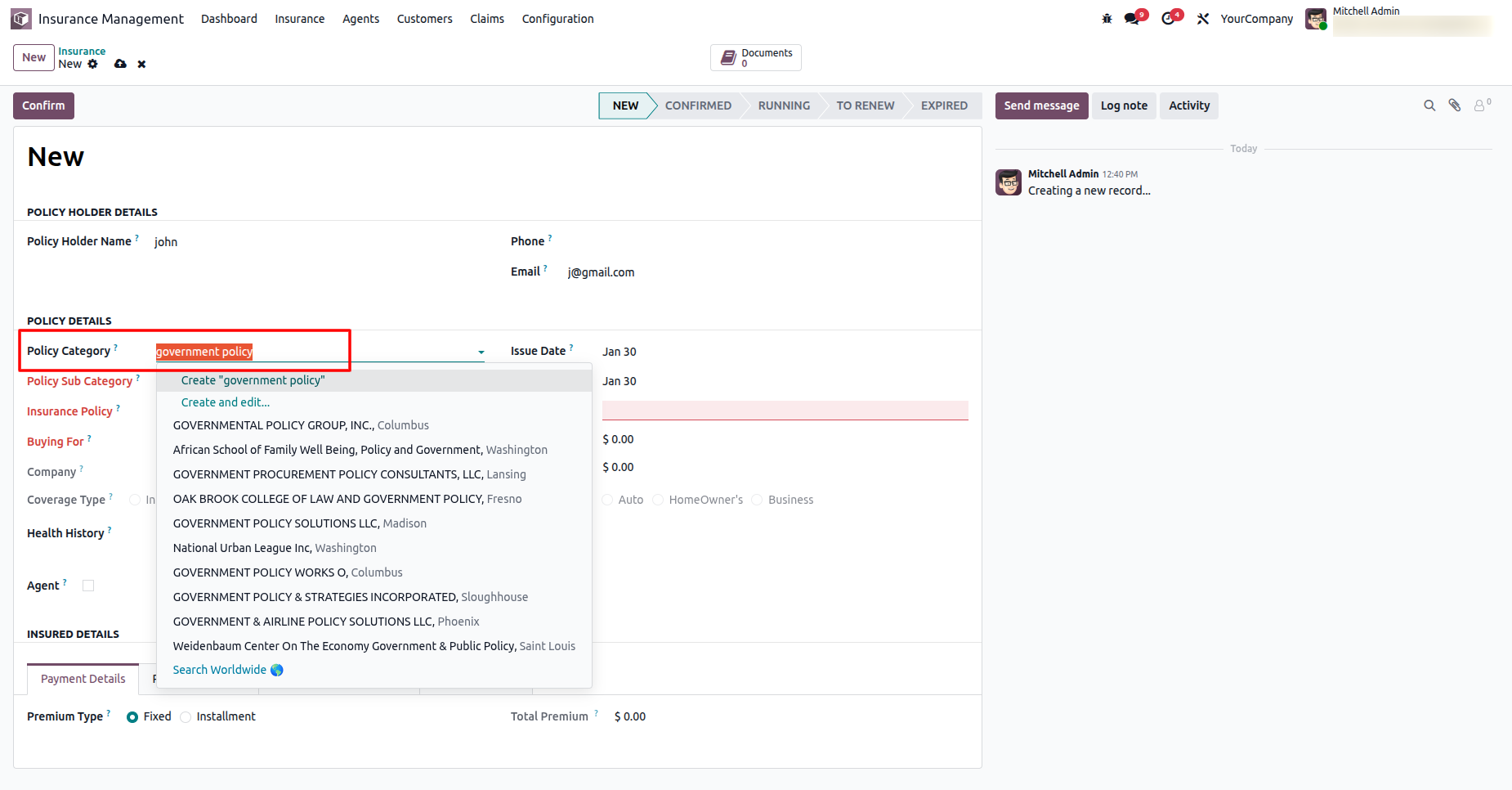1512x790 pixels.
Task: Click Log note in chatter
Action: tap(1124, 105)
